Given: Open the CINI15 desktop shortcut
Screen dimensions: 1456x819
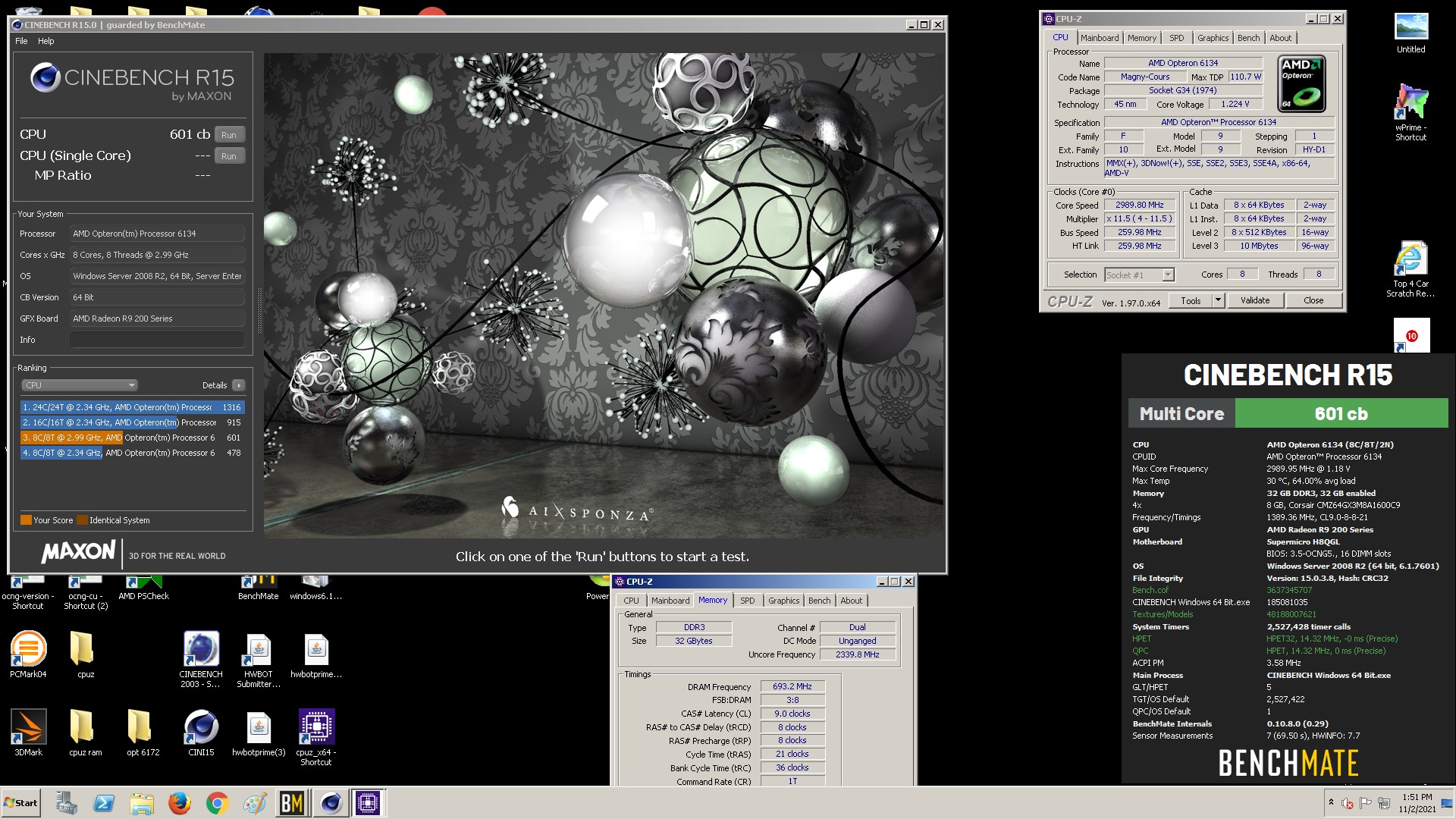Looking at the screenshot, I should [201, 733].
